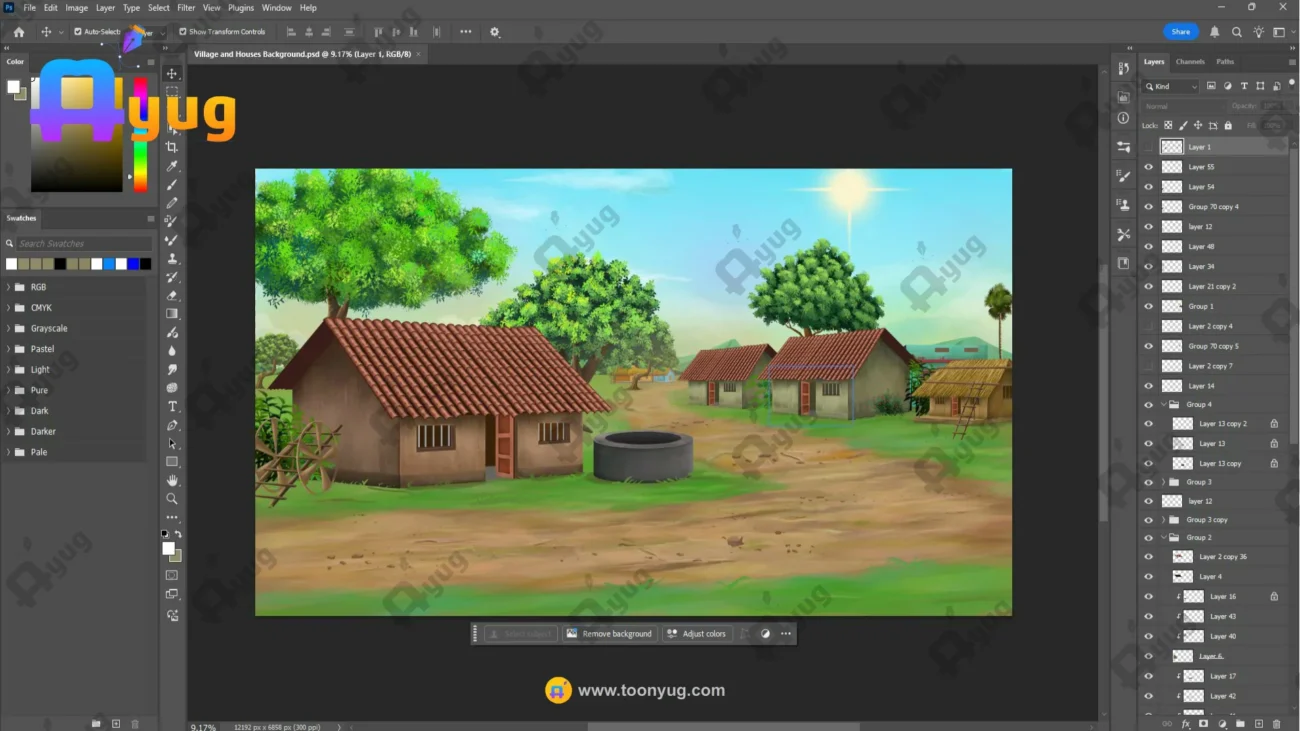
Task: Hide Layer 55 using eye icon
Action: tap(1148, 167)
